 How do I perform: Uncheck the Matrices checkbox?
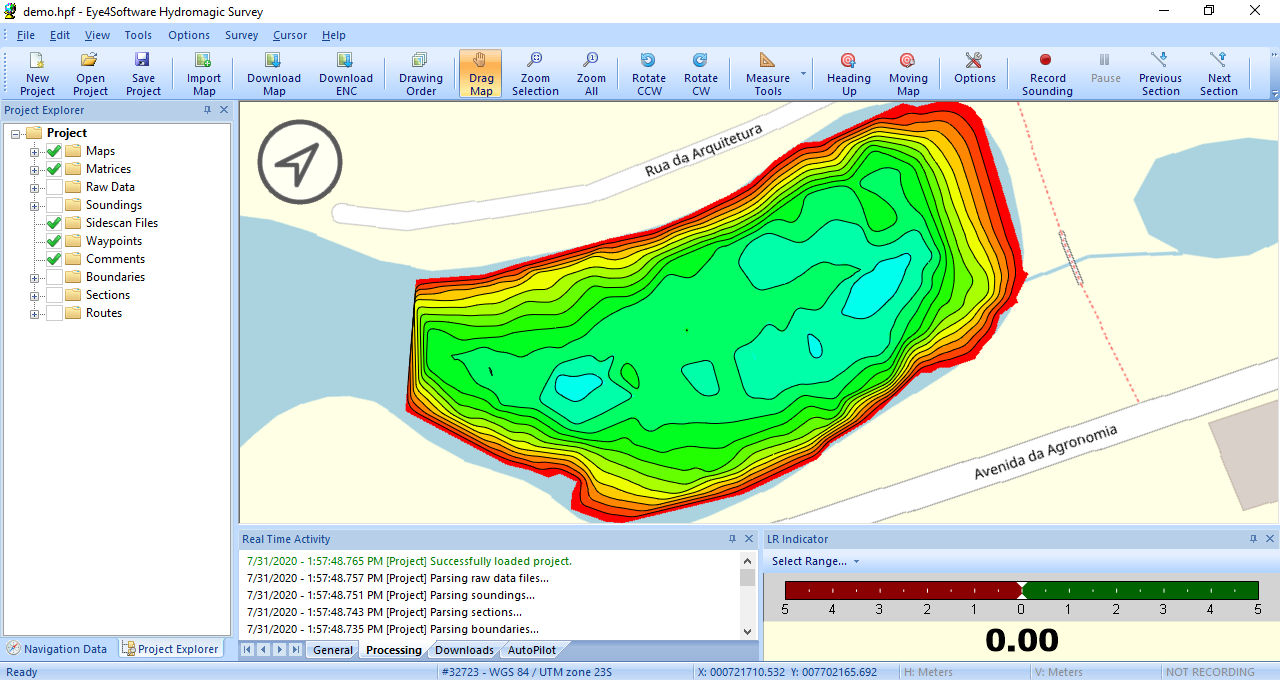[54, 169]
